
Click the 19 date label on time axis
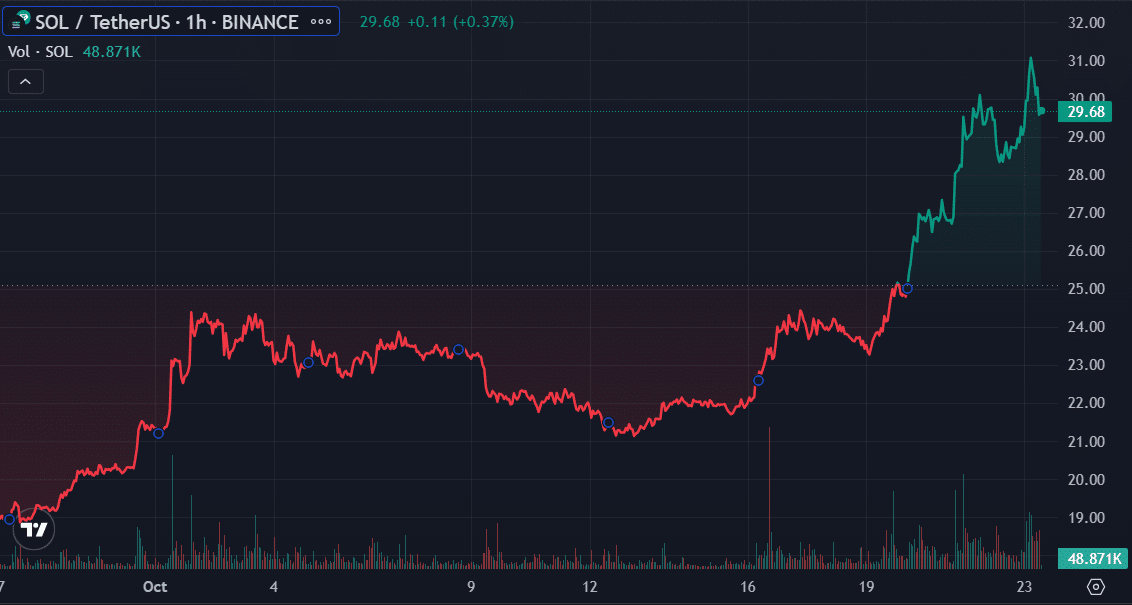pos(866,586)
